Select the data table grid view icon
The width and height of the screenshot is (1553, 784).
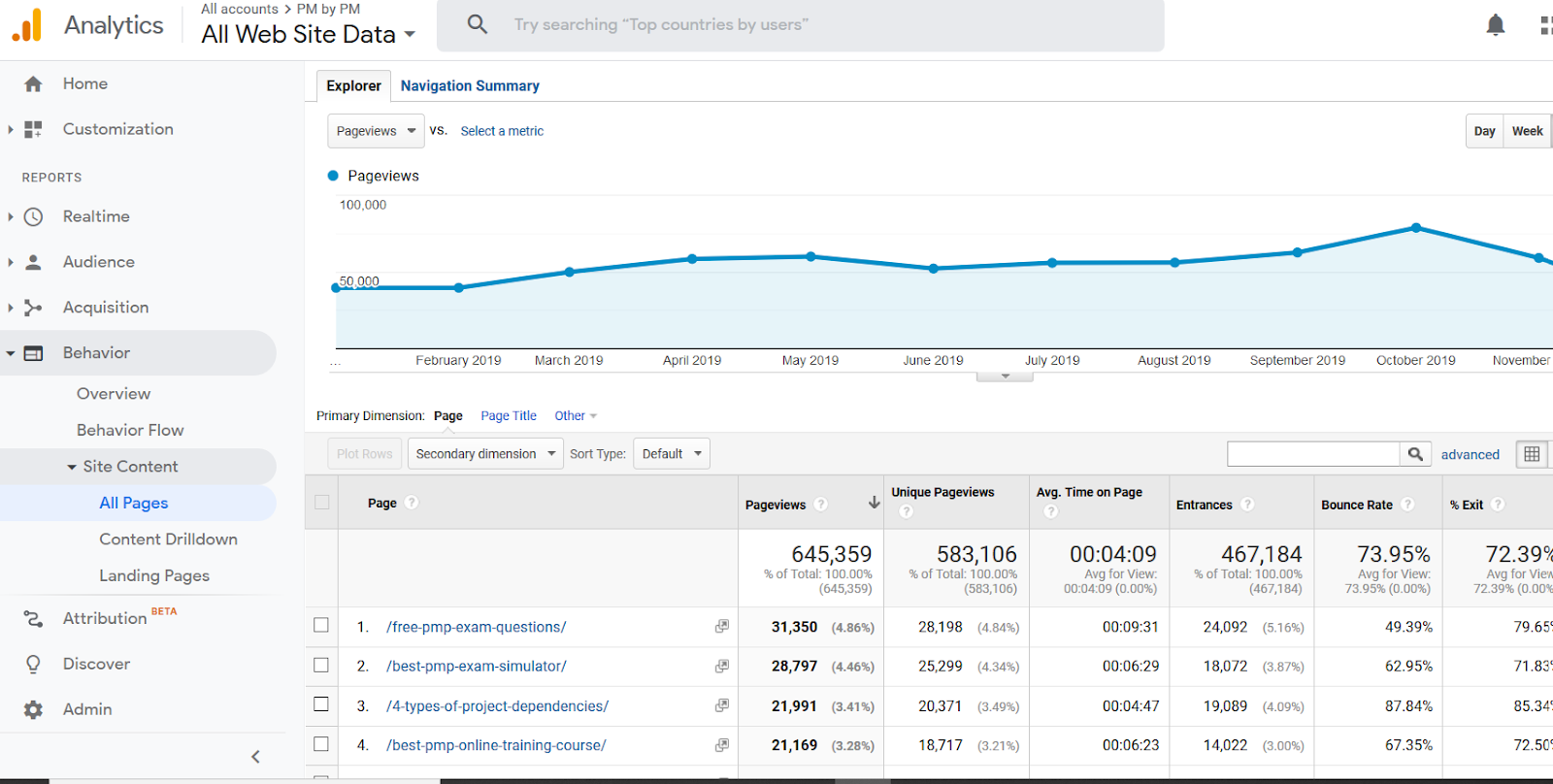1532,454
